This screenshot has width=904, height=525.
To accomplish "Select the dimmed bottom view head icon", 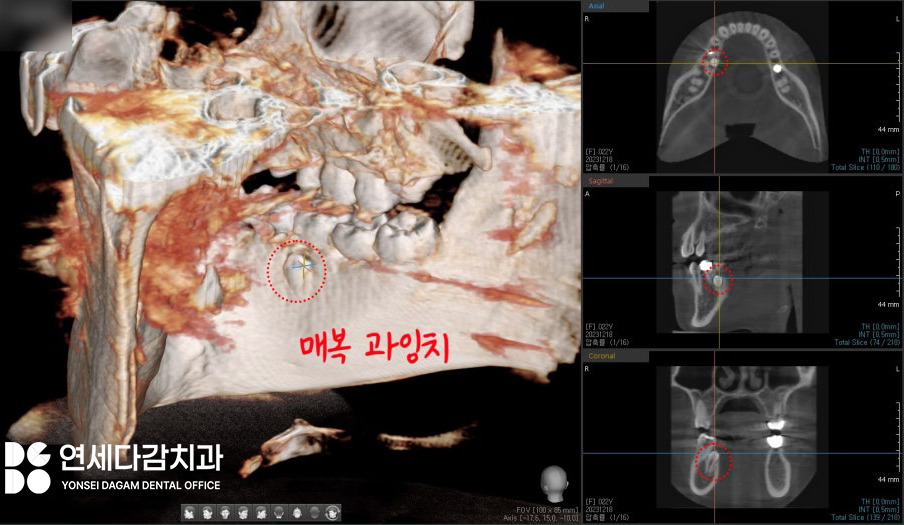I will pos(315,512).
